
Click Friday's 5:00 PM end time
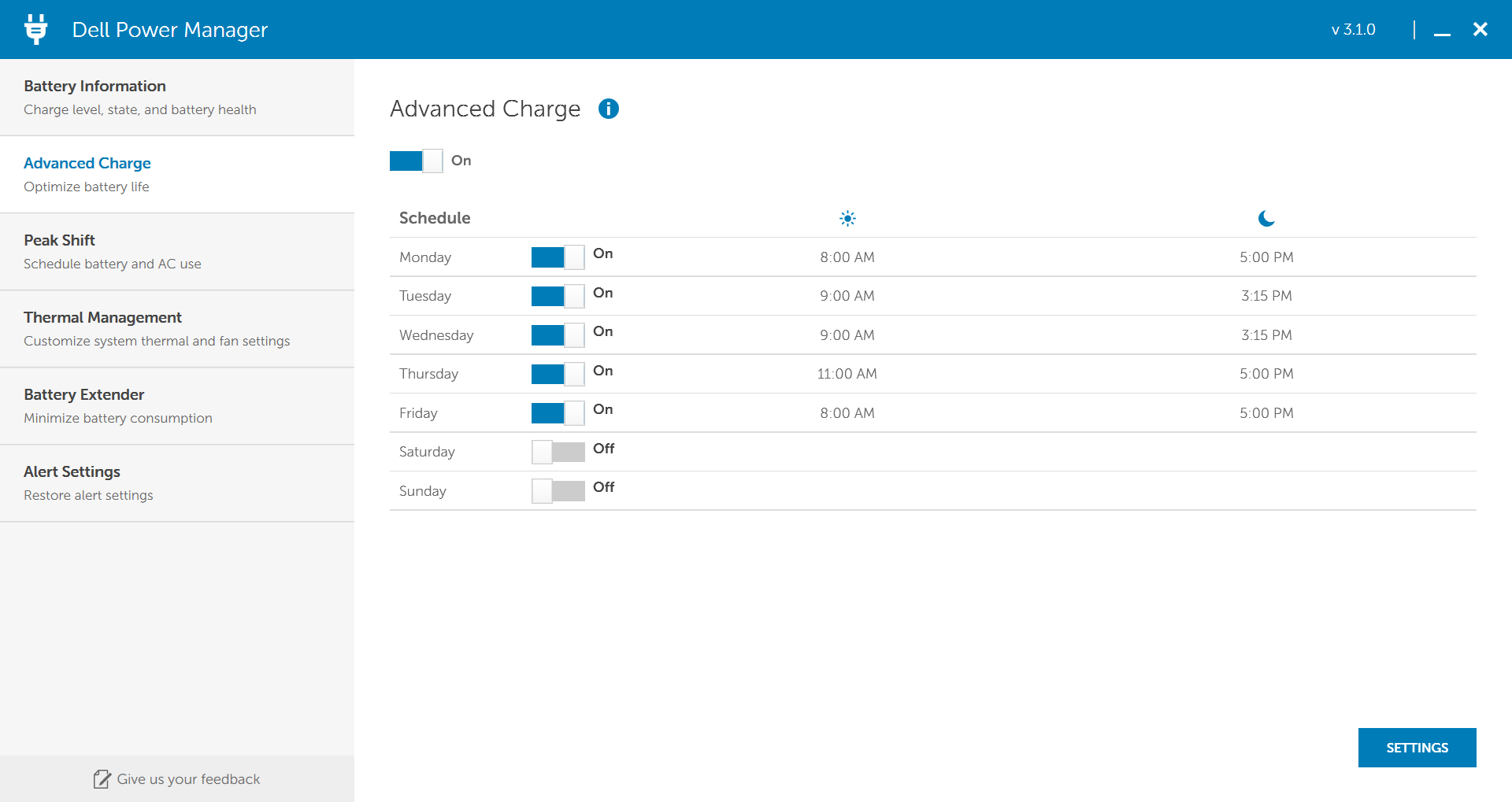tap(1266, 413)
